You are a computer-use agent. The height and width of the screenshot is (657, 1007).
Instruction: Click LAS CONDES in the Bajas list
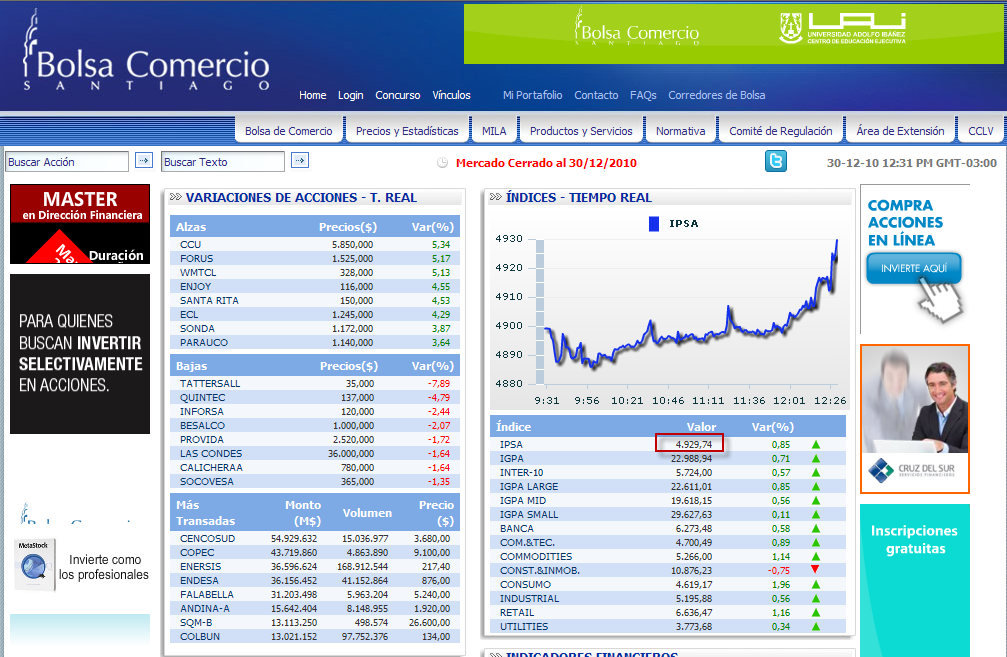click(211, 453)
